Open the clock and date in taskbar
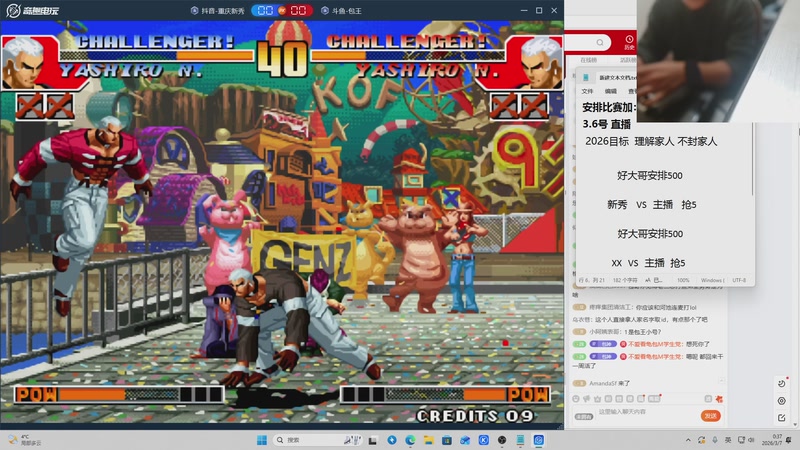The image size is (800, 450). click(773, 440)
